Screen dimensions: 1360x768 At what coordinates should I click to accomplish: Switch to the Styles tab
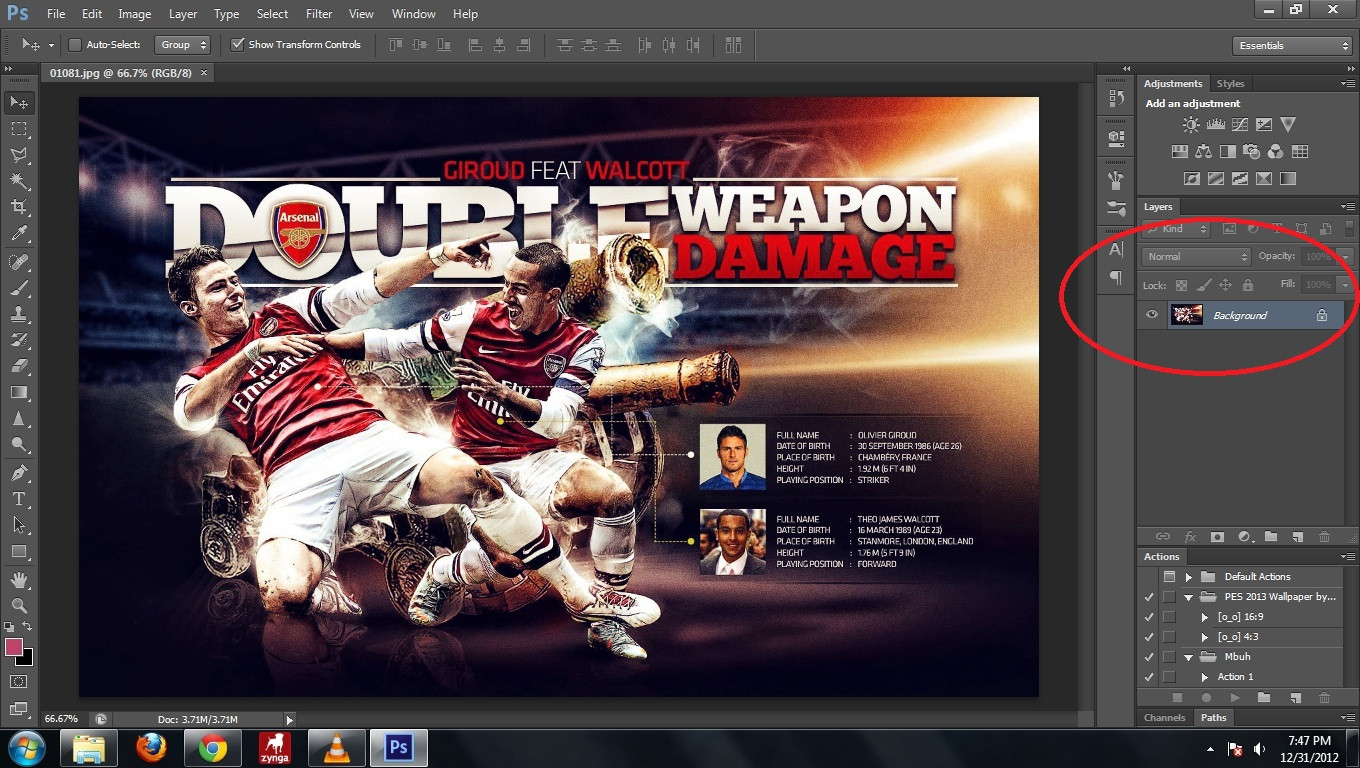tap(1230, 84)
